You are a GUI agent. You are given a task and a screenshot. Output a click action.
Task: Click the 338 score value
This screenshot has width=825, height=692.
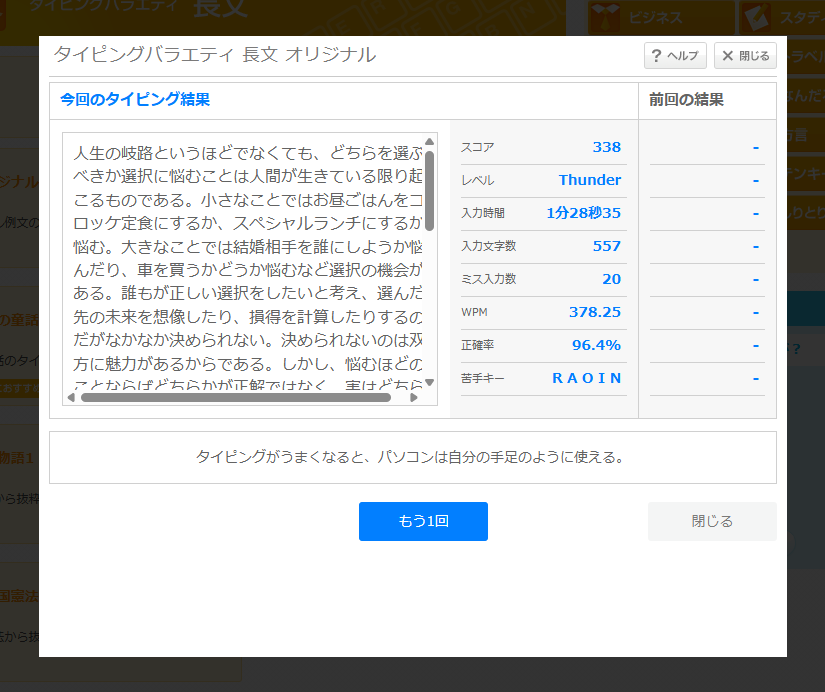pyautogui.click(x=606, y=147)
